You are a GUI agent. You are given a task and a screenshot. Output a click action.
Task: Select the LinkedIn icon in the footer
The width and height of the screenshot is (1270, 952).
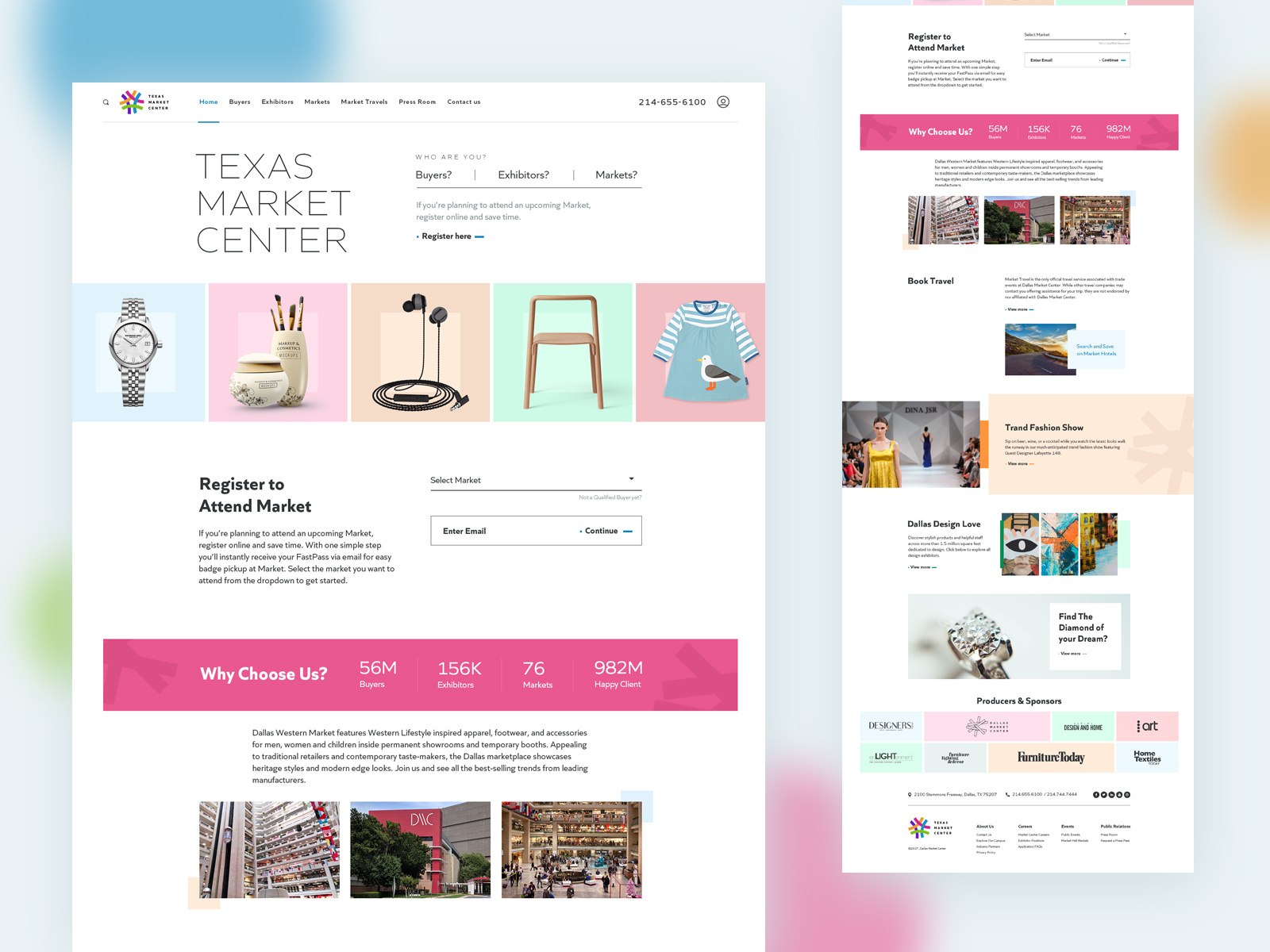coord(1111,794)
